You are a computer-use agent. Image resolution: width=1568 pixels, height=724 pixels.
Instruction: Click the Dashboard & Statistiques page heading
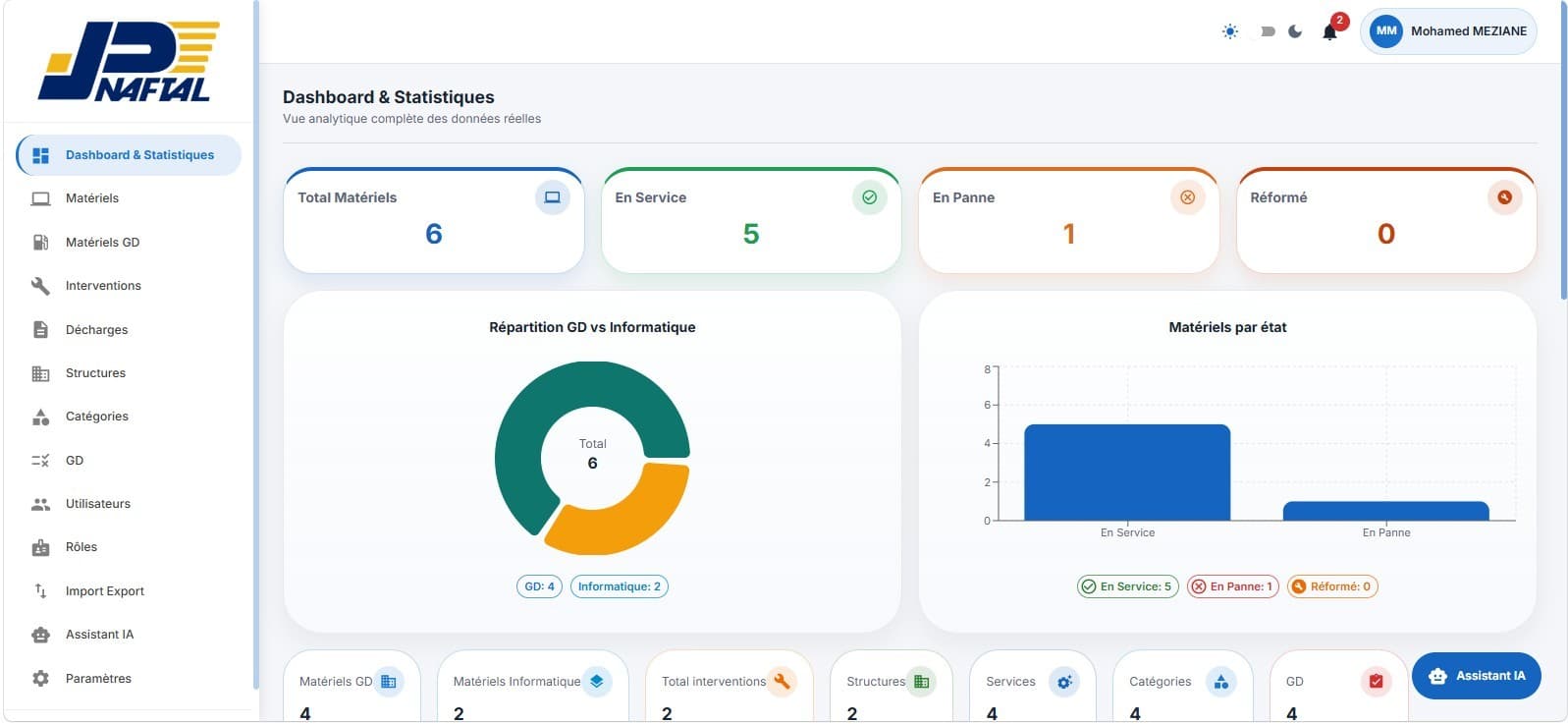click(x=389, y=97)
